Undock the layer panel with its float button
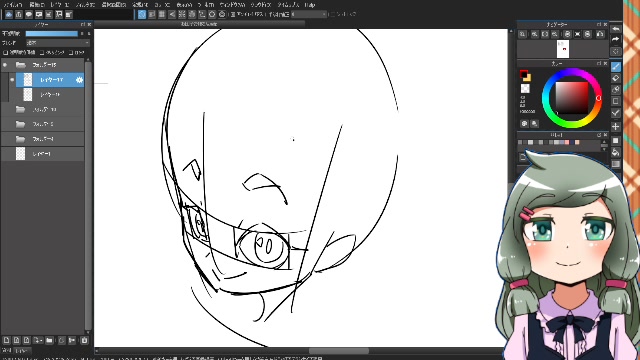This screenshot has height=360, width=640. tap(83, 24)
